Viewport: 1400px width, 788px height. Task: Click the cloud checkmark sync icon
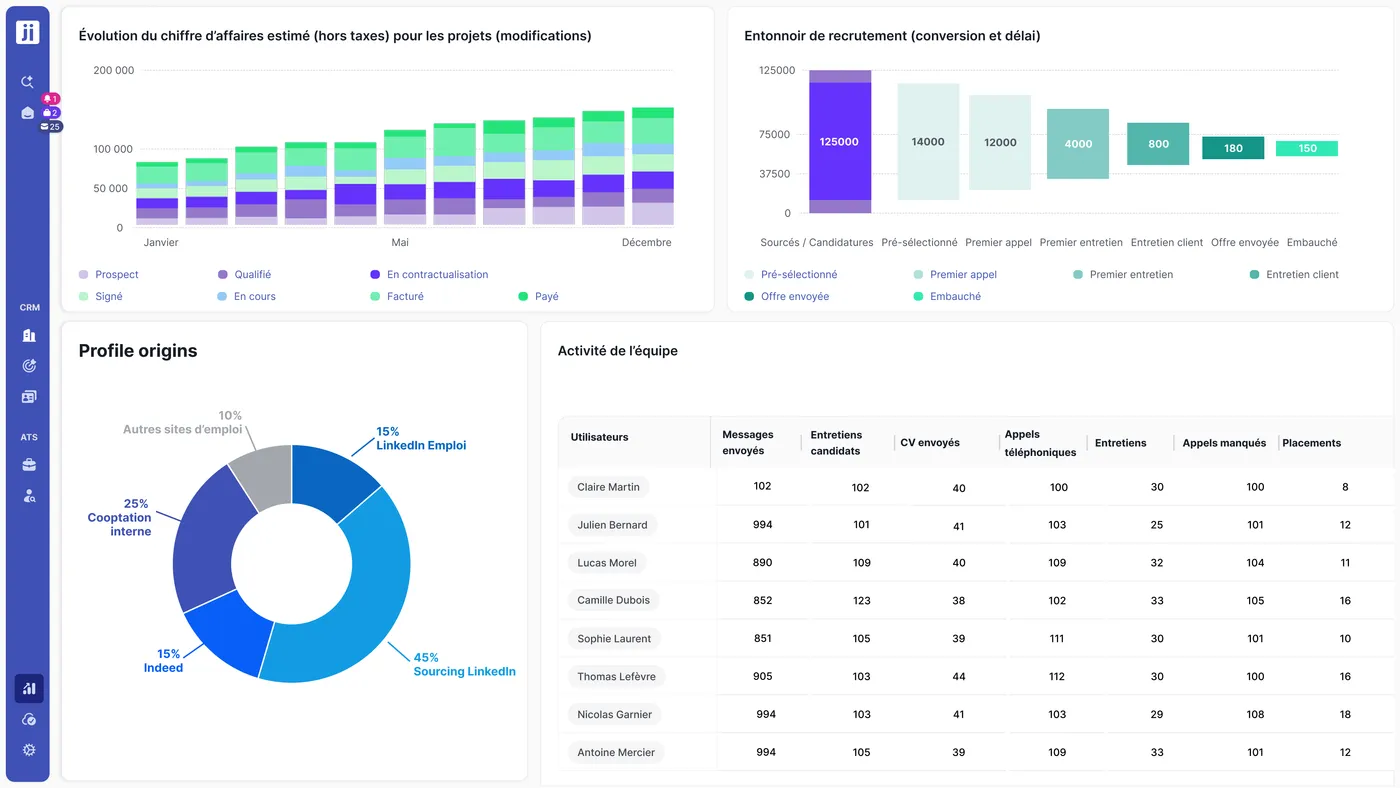coord(29,720)
